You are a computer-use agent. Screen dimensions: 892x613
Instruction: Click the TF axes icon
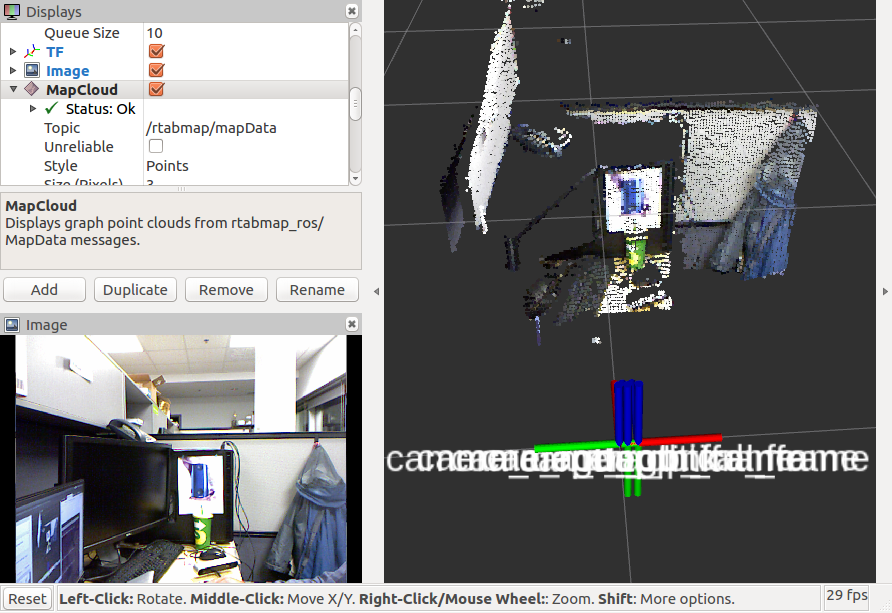point(32,52)
